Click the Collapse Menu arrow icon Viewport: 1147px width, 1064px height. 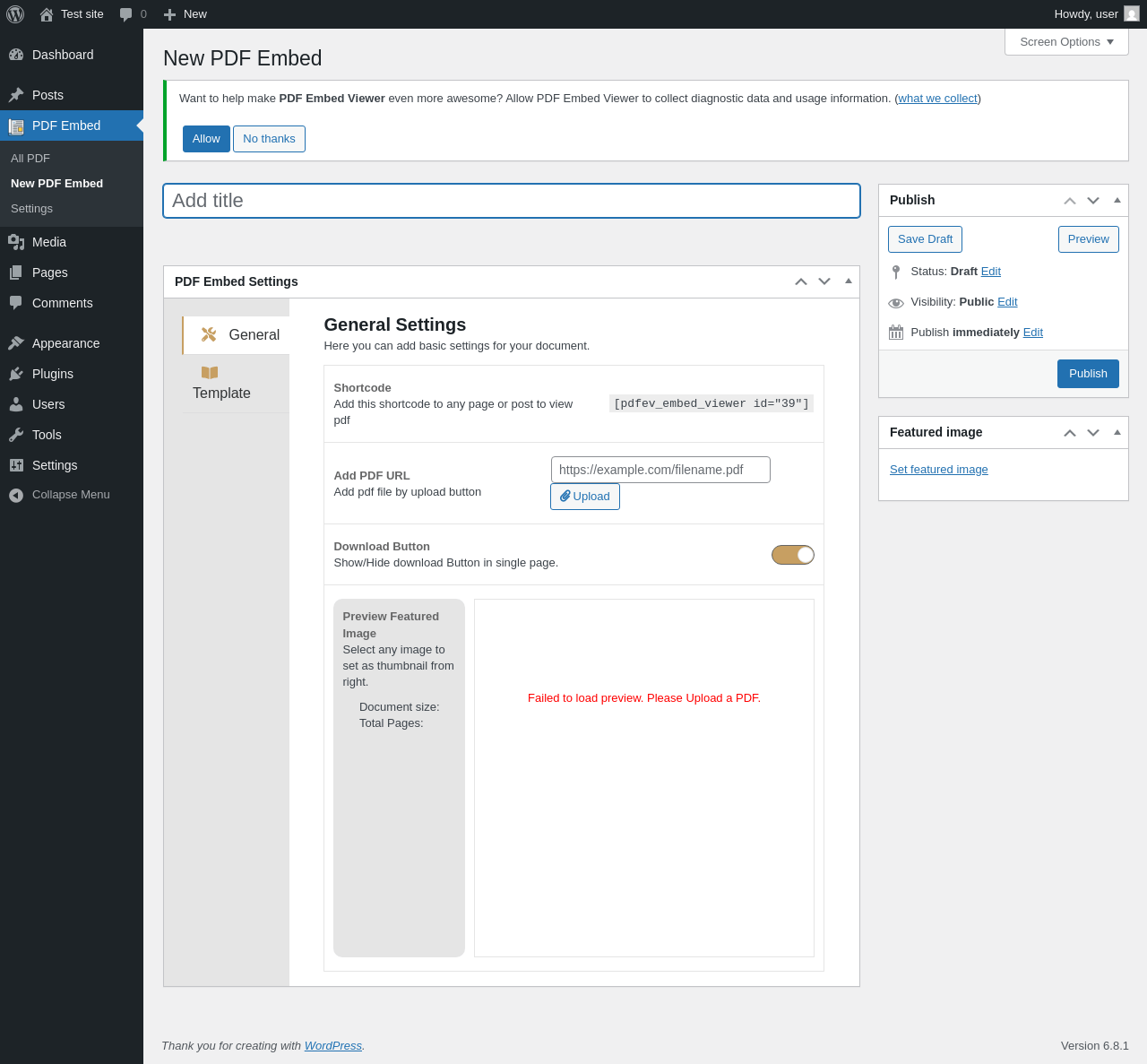point(16,495)
